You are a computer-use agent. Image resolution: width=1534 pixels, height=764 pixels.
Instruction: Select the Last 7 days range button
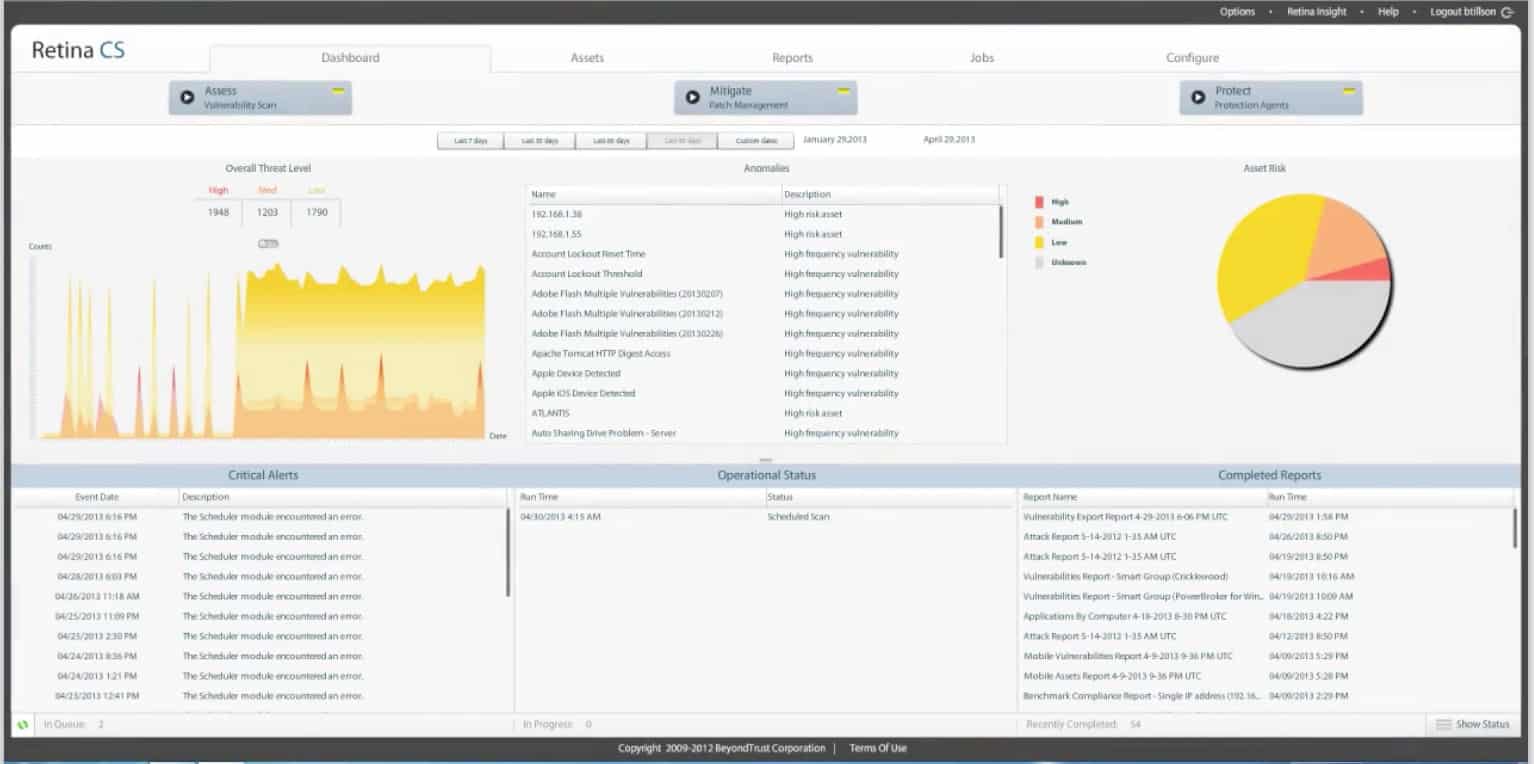(471, 141)
